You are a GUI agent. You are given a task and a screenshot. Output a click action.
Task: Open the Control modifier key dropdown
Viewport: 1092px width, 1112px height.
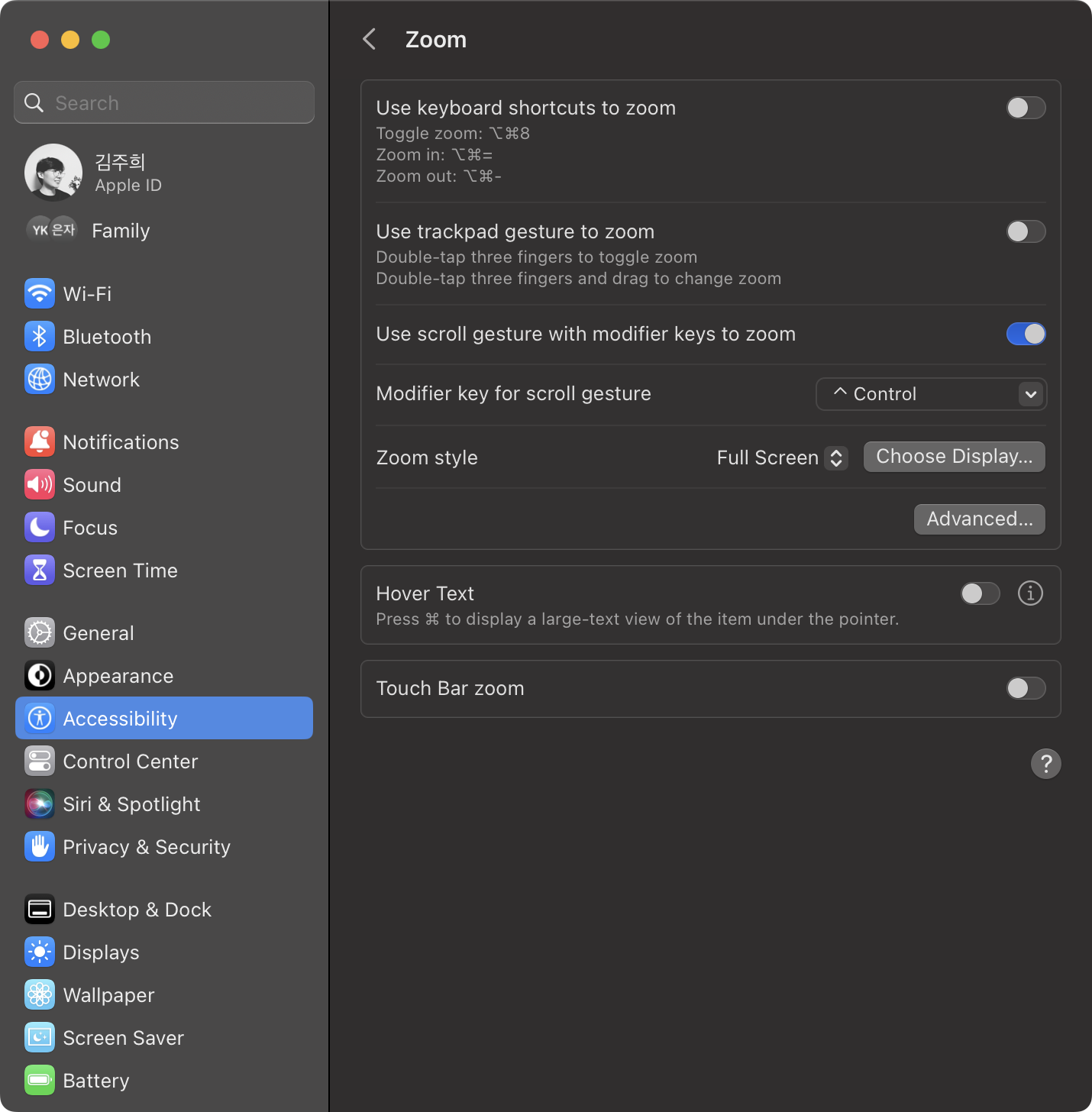pyautogui.click(x=931, y=394)
